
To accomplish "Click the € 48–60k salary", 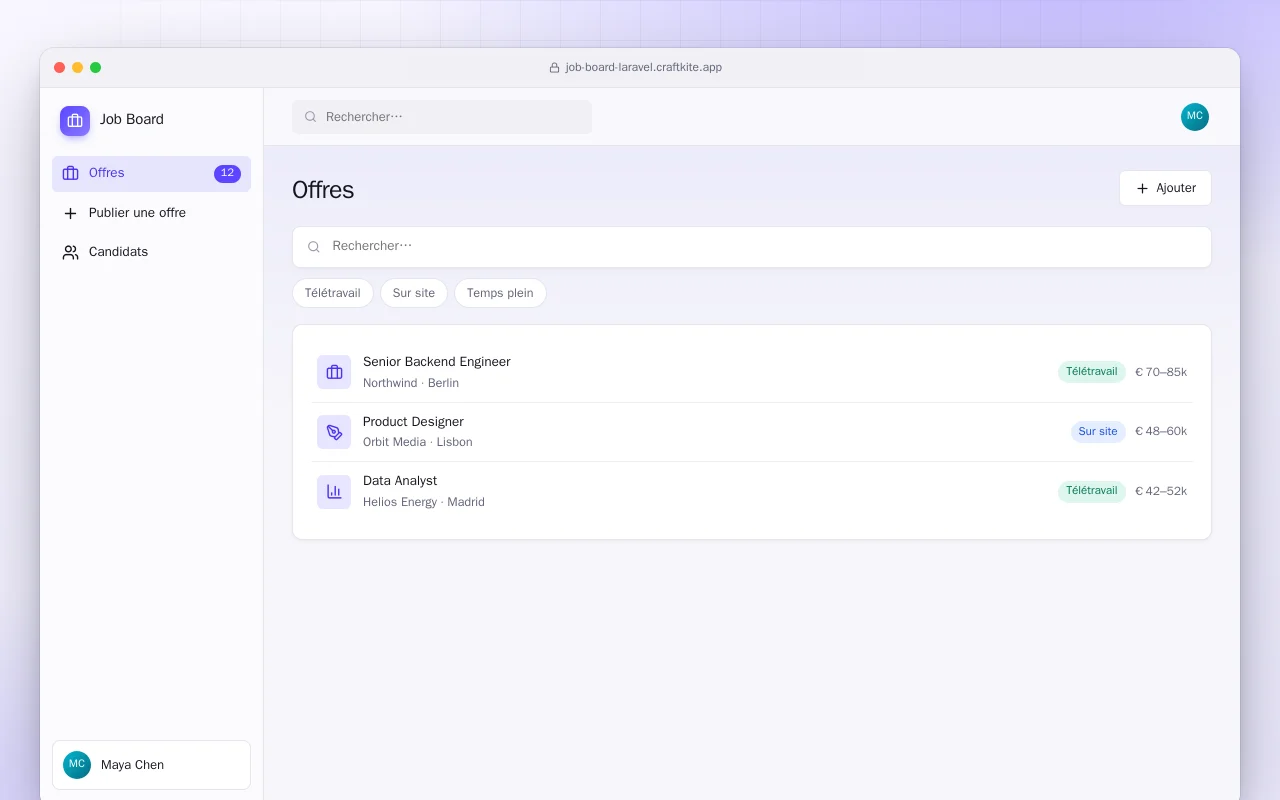I will (x=1161, y=432).
